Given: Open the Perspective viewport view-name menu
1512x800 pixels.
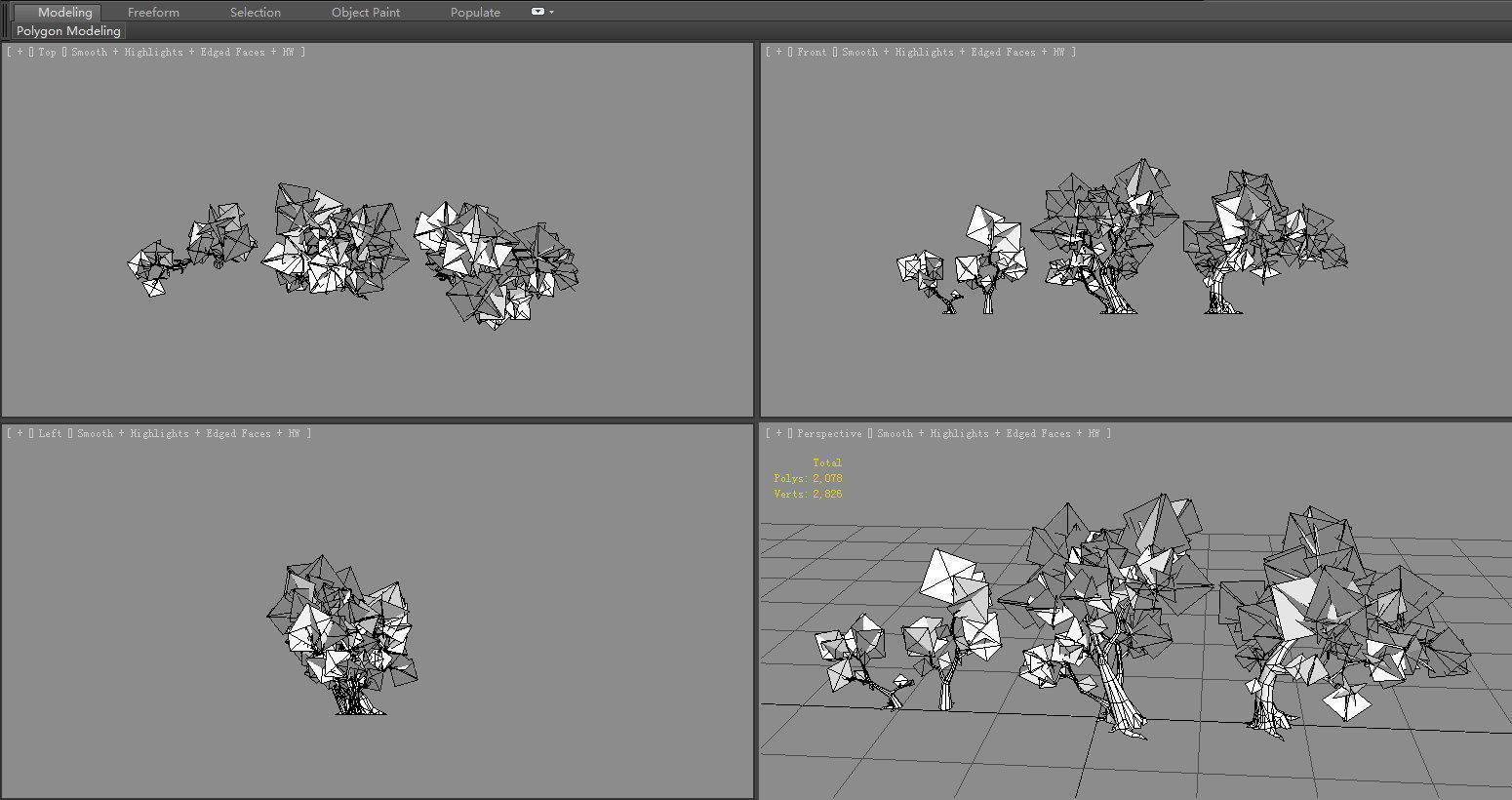Looking at the screenshot, I should tap(829, 433).
